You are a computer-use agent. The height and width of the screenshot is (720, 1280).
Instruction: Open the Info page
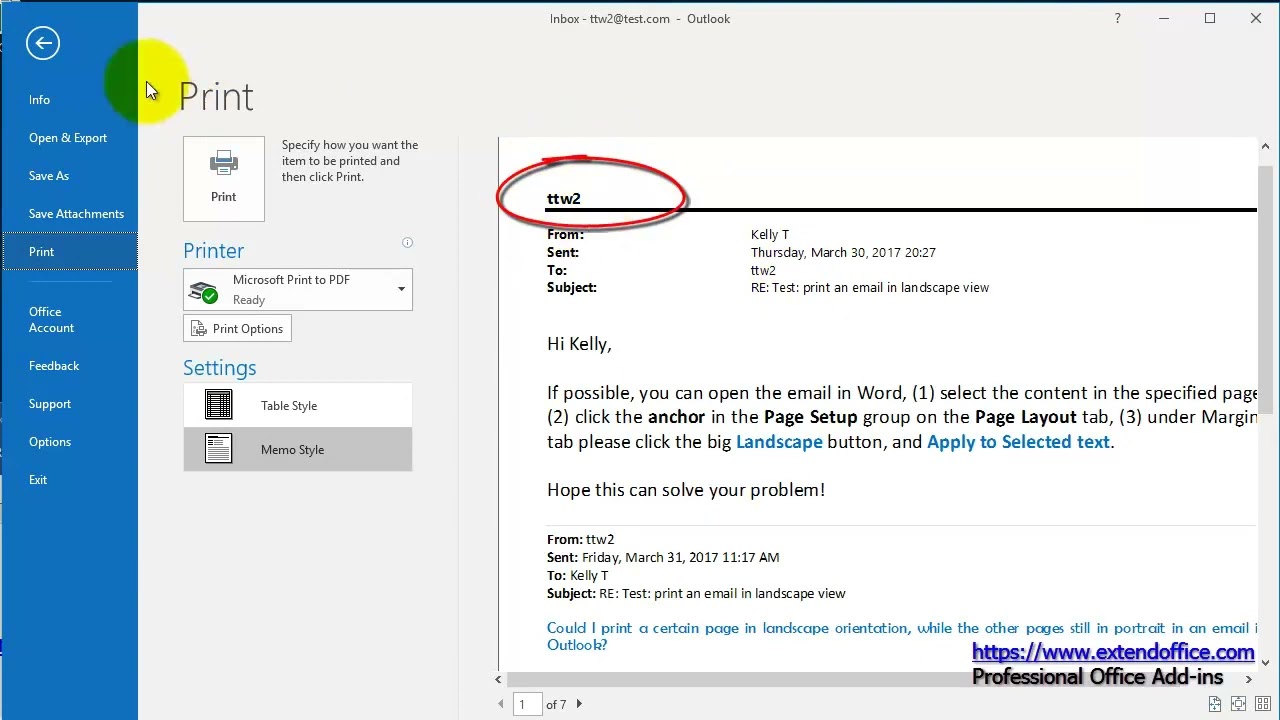(39, 100)
